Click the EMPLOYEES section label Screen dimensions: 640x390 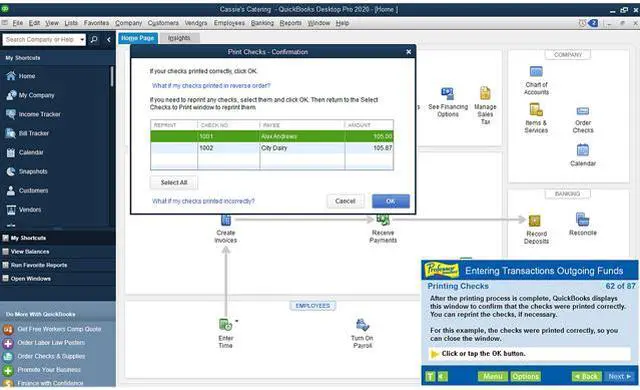coord(313,306)
